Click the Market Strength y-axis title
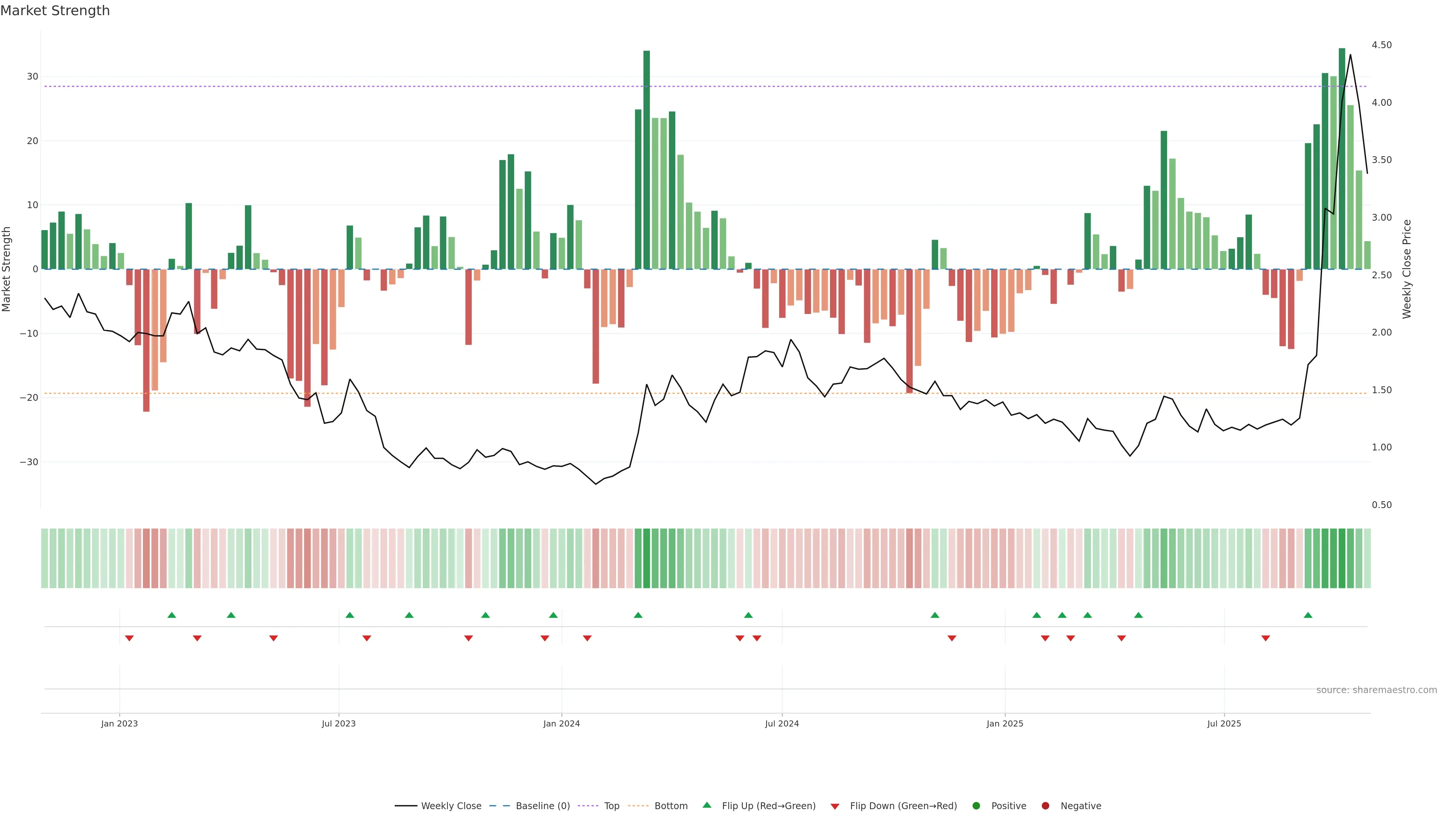This screenshot has height=819, width=1456. coord(7,269)
